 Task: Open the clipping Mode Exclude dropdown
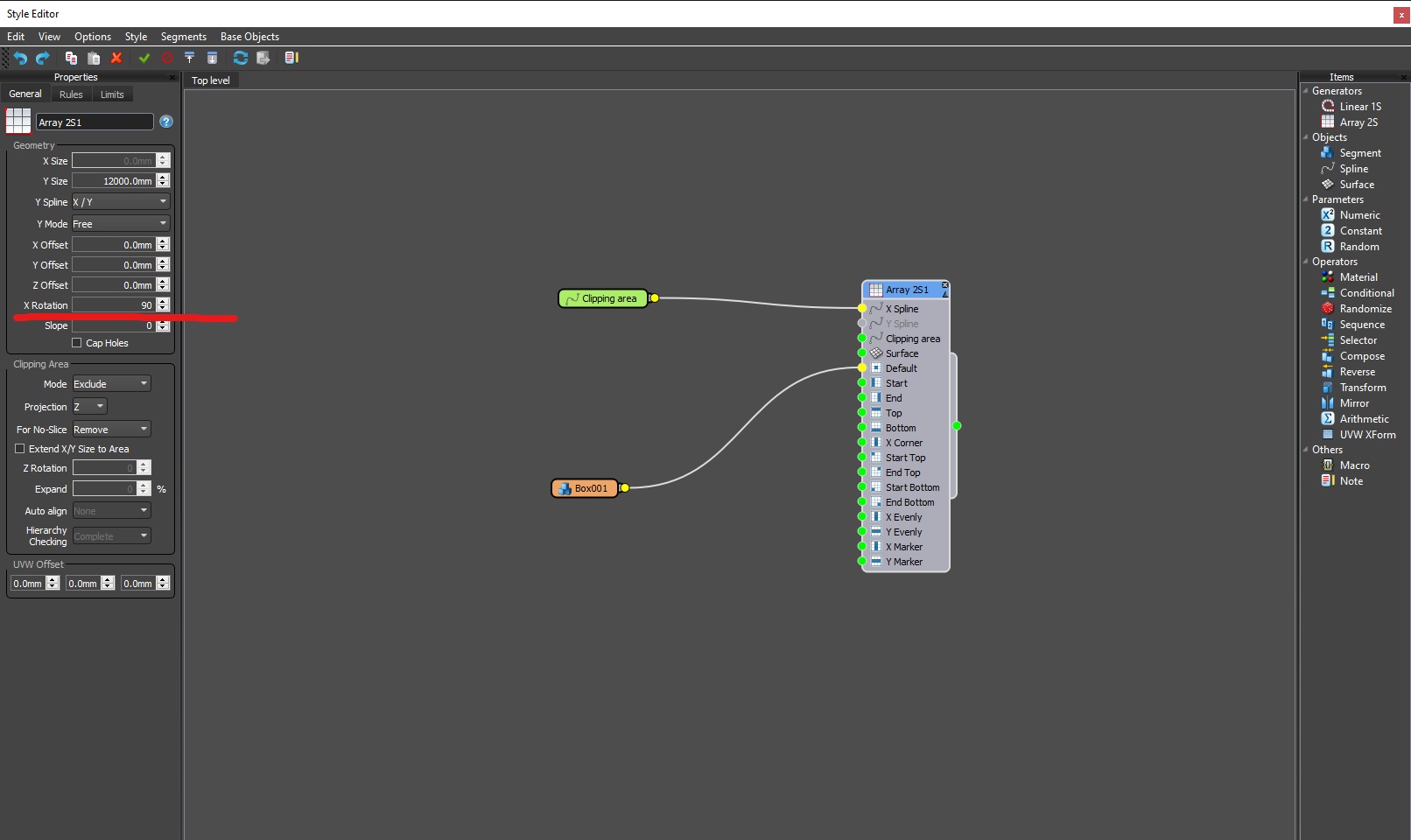coord(111,384)
